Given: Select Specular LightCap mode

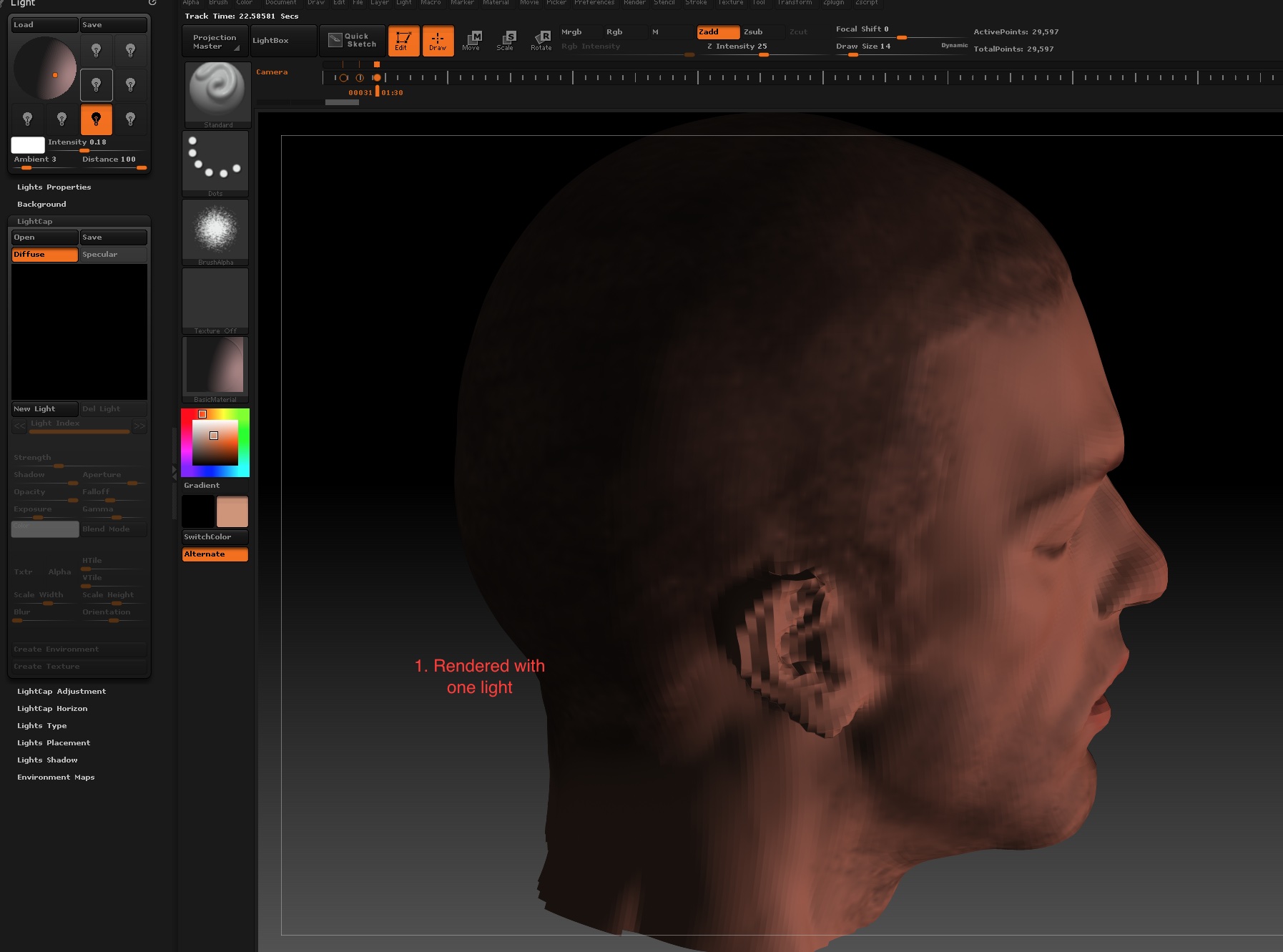Looking at the screenshot, I should coord(113,255).
